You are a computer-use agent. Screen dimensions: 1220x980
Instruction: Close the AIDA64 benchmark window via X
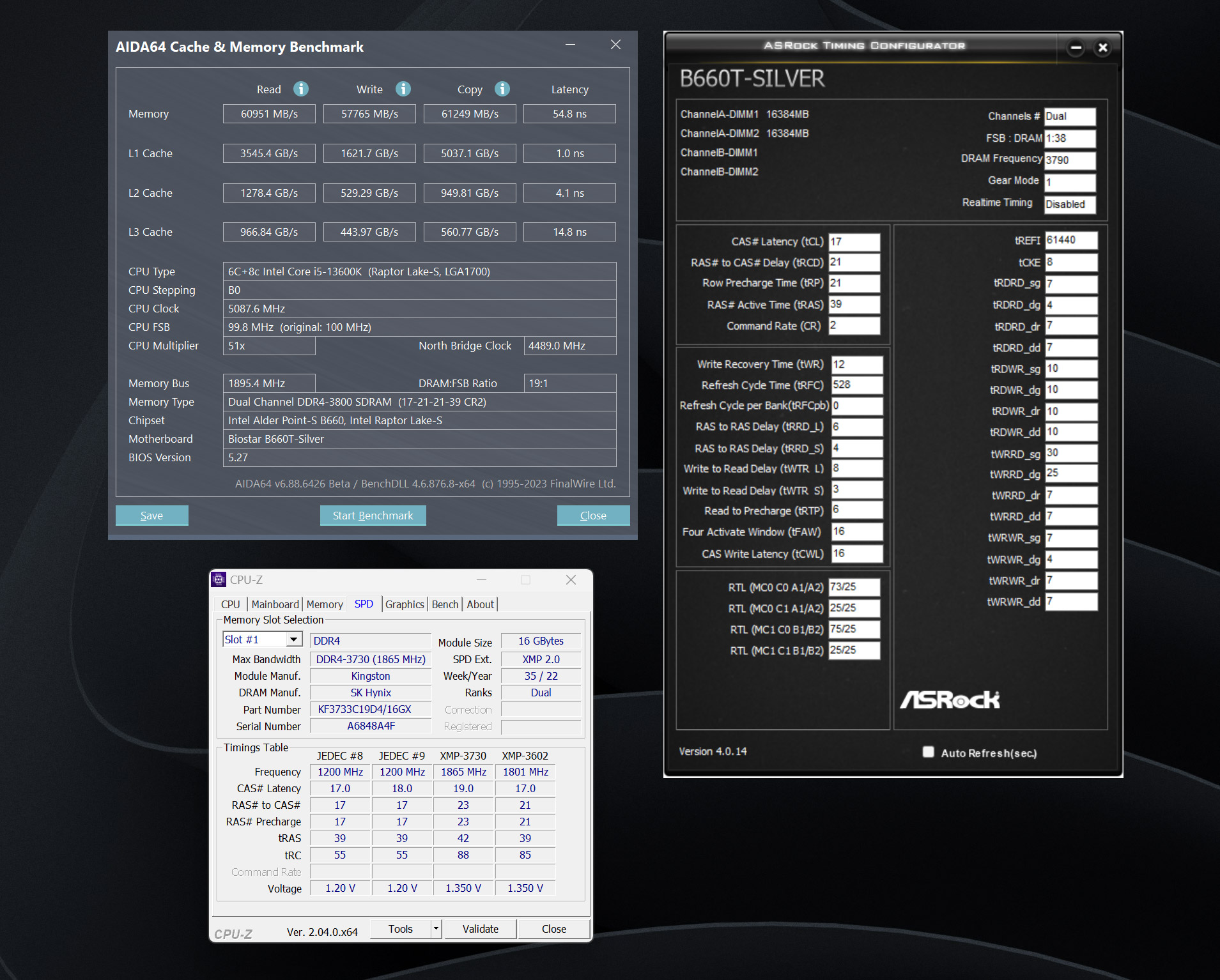pyautogui.click(x=615, y=45)
